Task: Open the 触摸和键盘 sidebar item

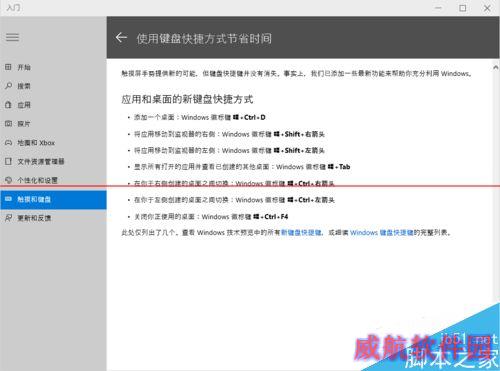Action: click(53, 199)
